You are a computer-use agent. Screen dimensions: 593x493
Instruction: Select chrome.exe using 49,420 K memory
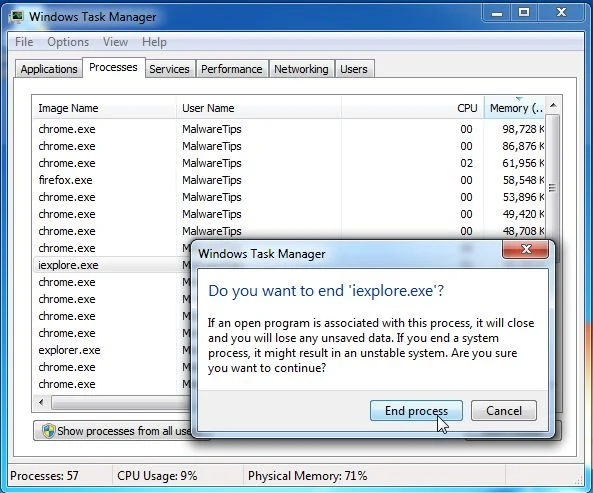tap(289, 214)
